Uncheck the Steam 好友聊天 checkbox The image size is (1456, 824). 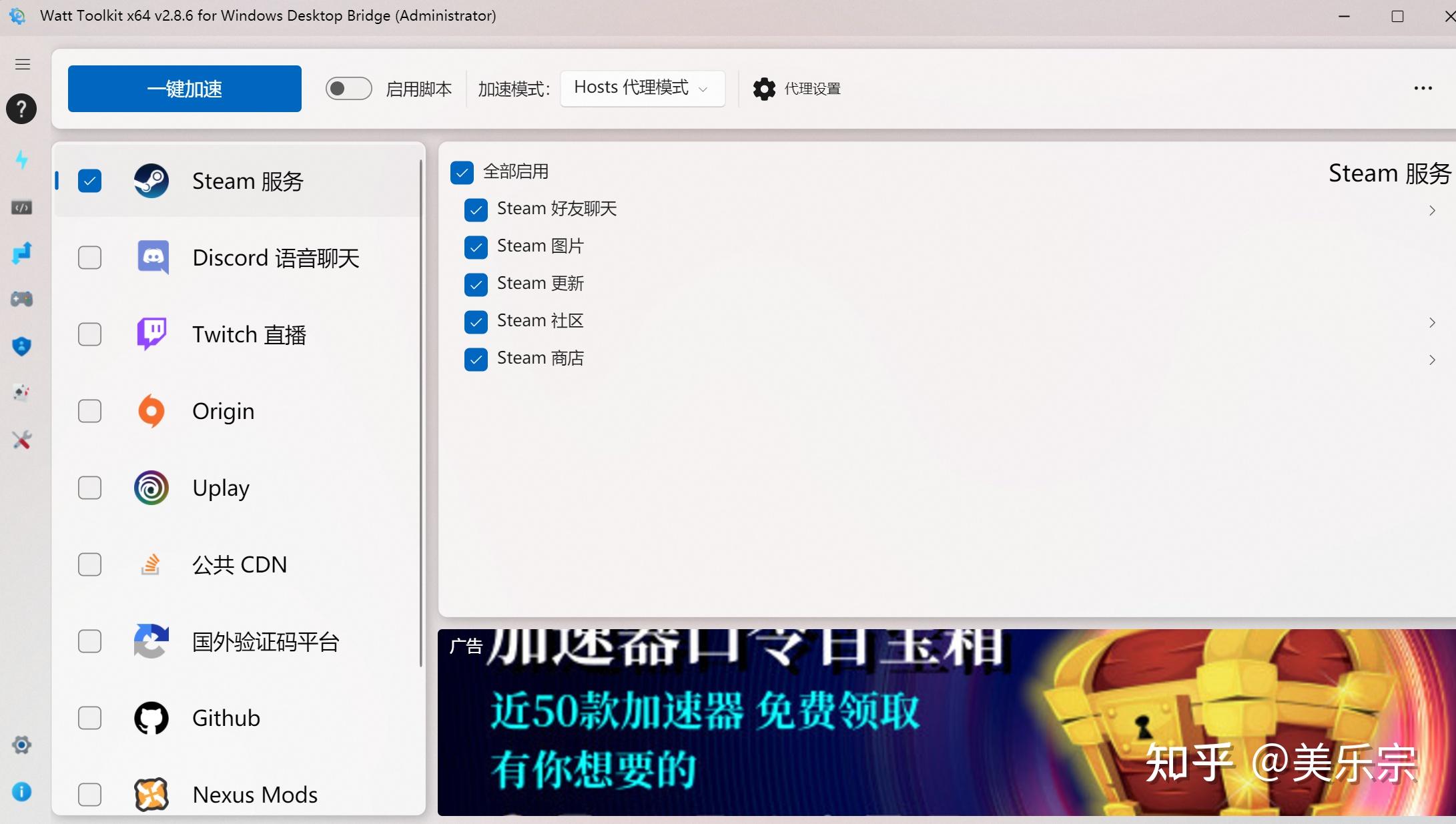pos(475,210)
